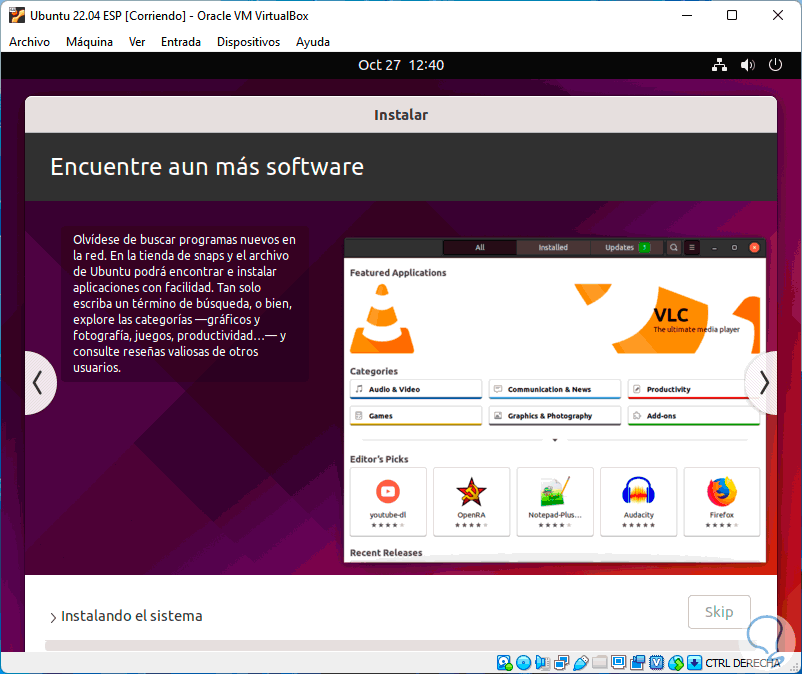Click the shared folders status icon
802x674 pixels.
599,663
